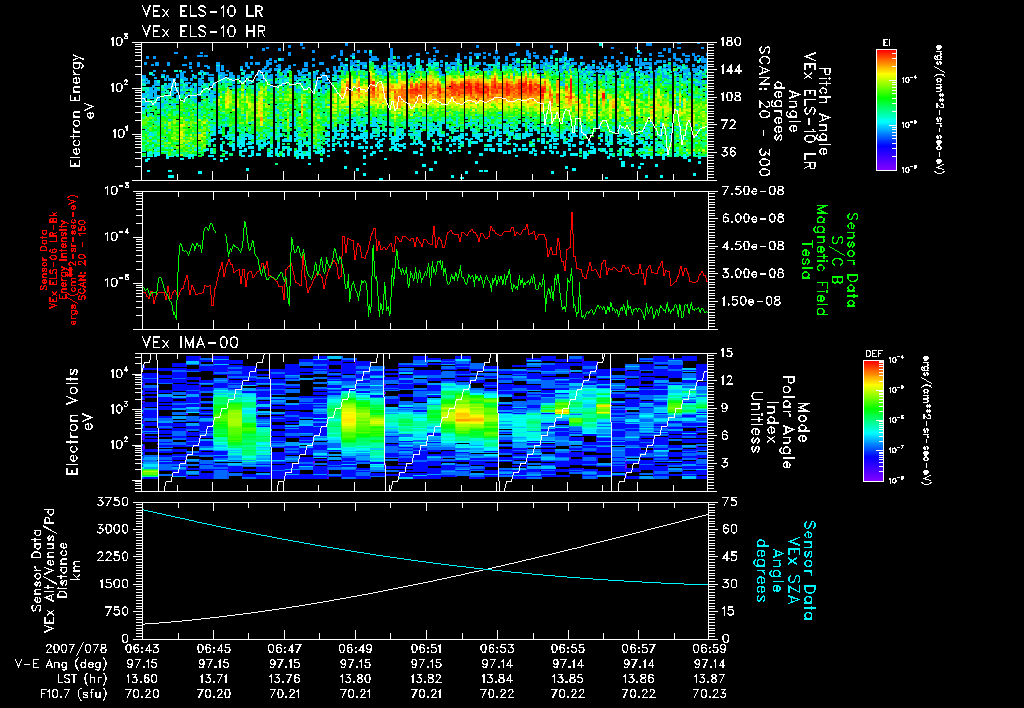Click the 3000 distance axis tick
Viewport: 1024px width, 708px height.
coord(112,529)
